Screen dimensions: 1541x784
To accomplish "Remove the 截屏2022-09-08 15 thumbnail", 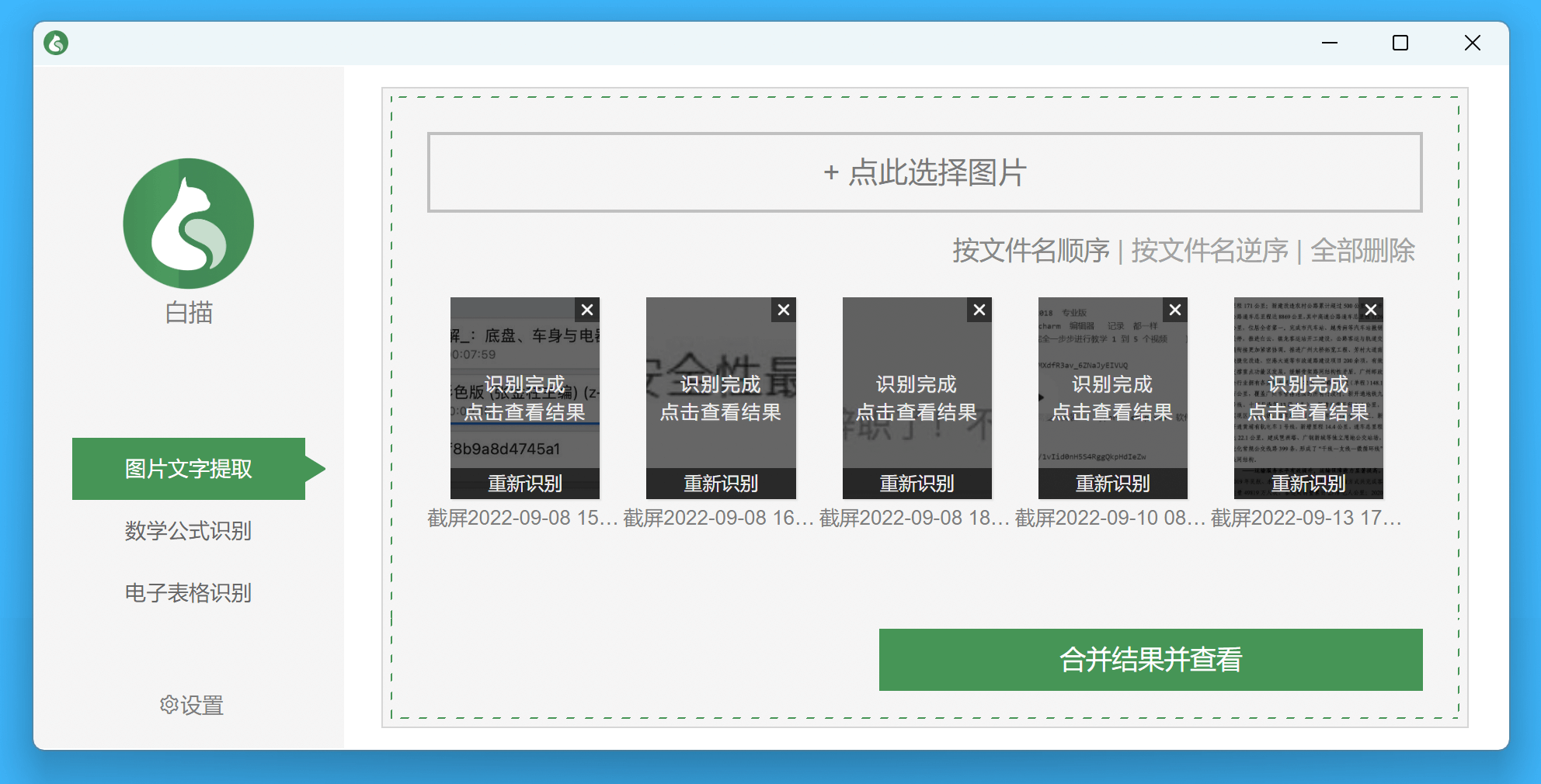I will click(x=586, y=309).
